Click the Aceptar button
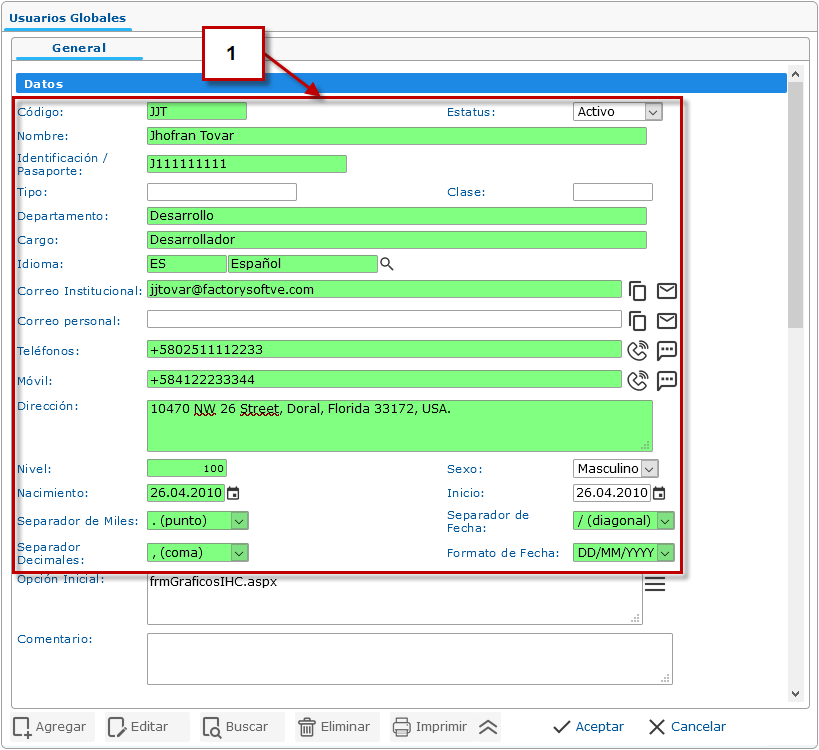Screen dimensions: 819x750 tap(589, 727)
